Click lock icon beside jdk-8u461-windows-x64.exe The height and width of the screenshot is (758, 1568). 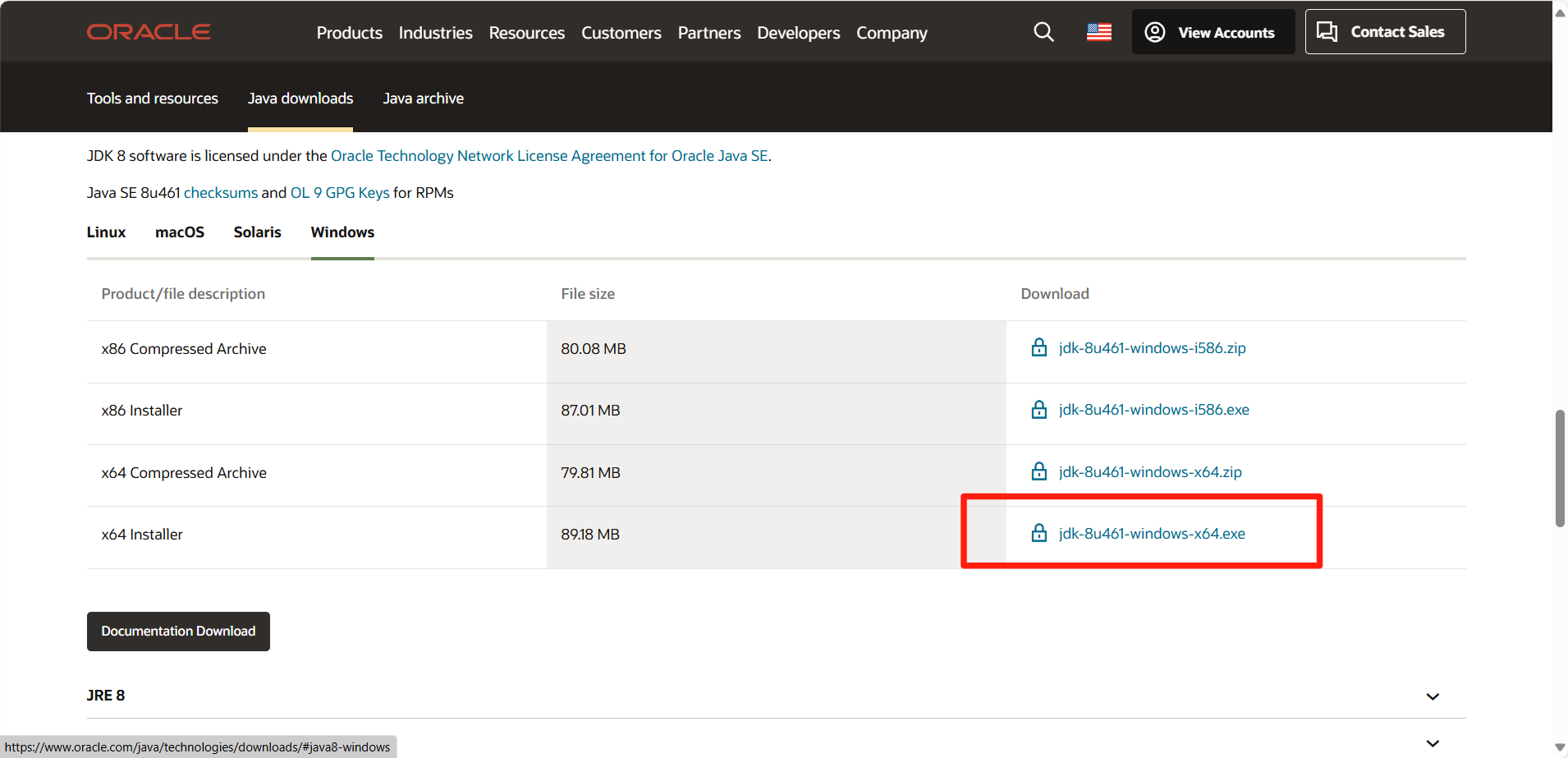(1039, 533)
